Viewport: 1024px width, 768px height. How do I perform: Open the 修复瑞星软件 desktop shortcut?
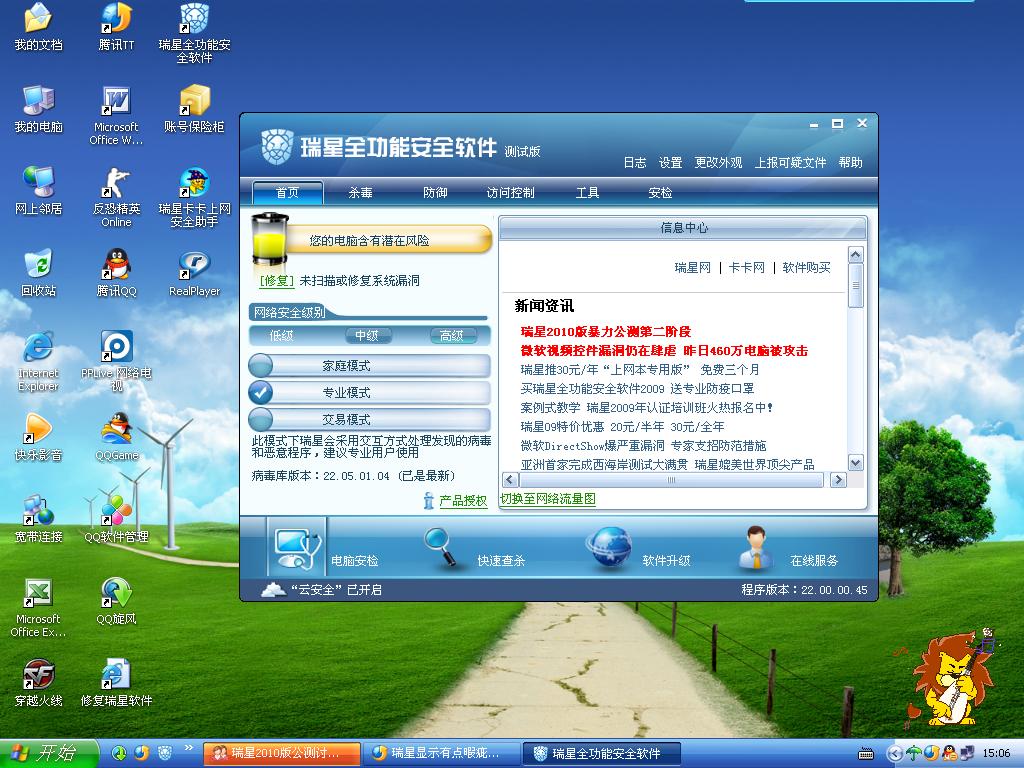(116, 683)
